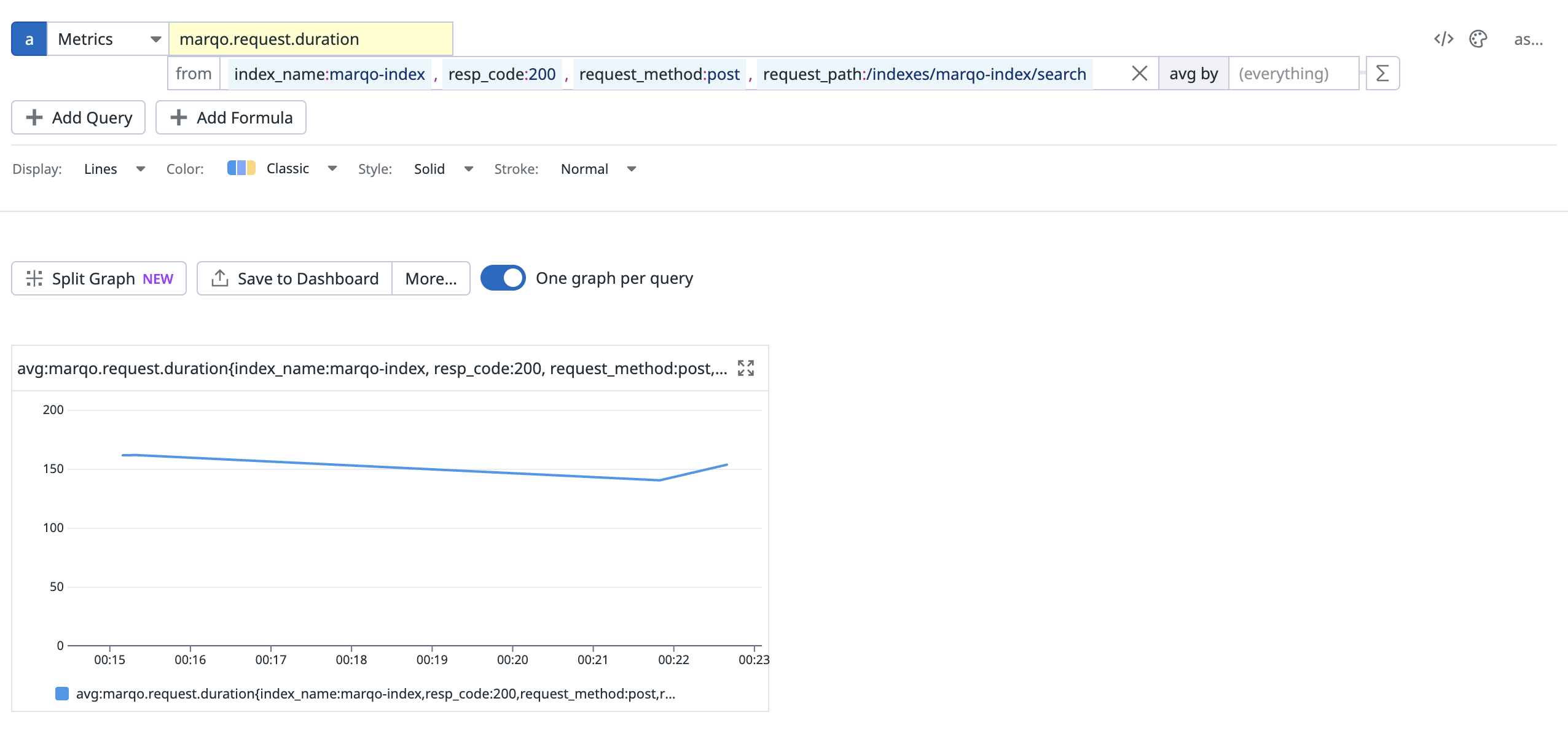
Task: Click the Add Query button
Action: [x=79, y=117]
